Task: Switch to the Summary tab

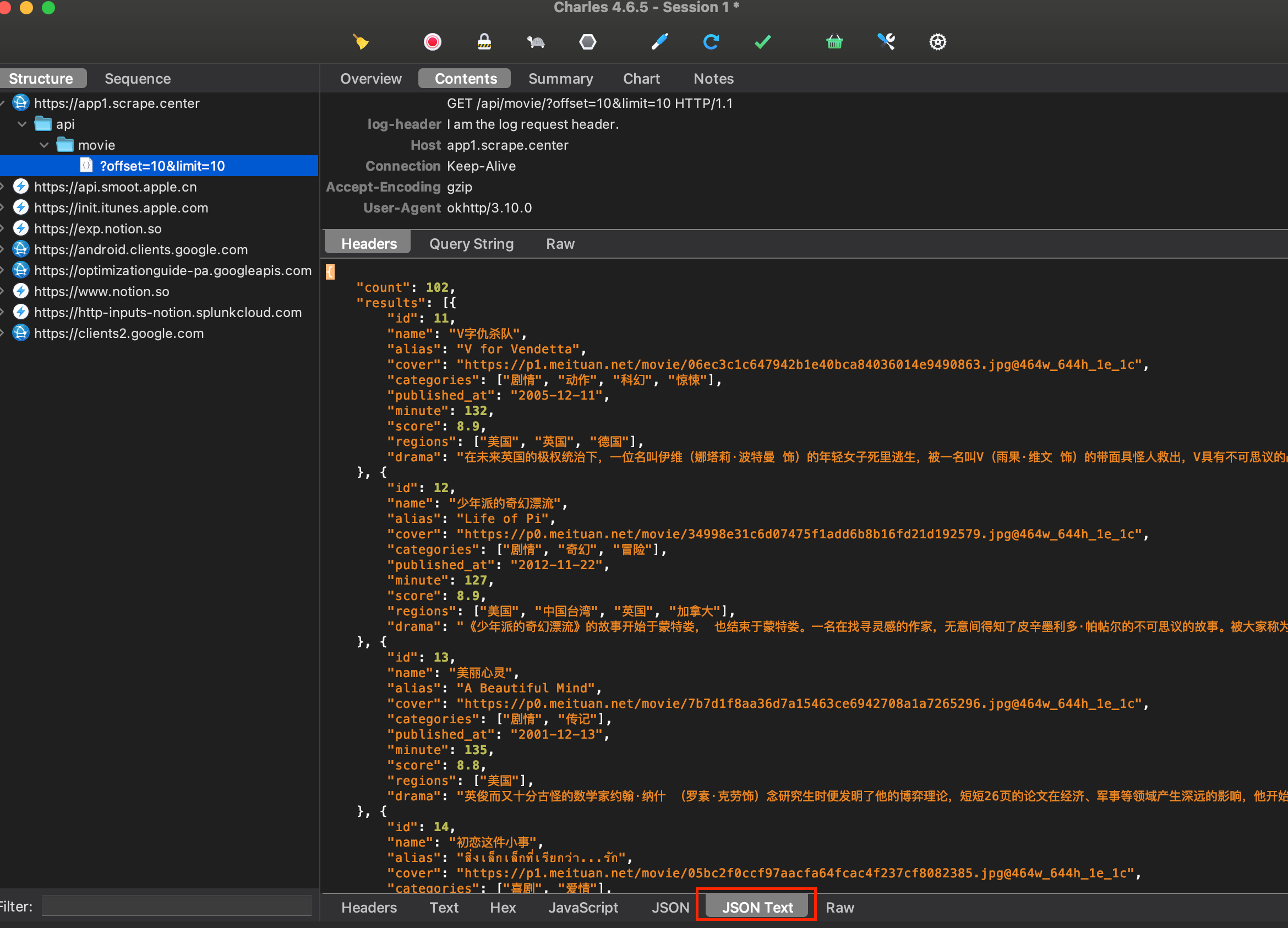Action: tap(561, 78)
